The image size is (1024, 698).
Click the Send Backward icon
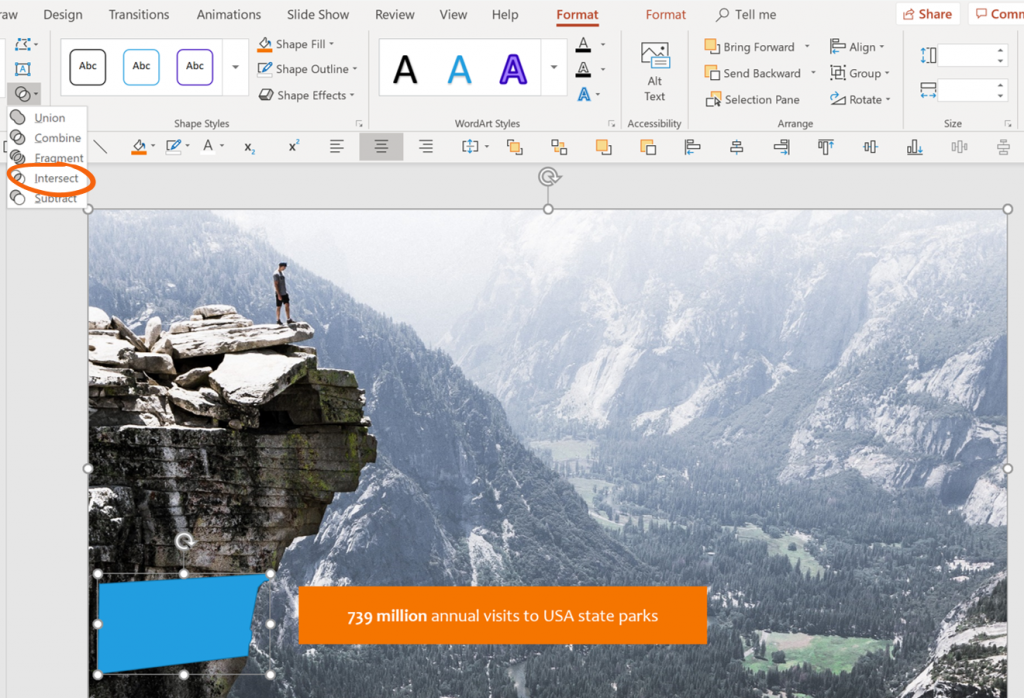click(x=753, y=72)
